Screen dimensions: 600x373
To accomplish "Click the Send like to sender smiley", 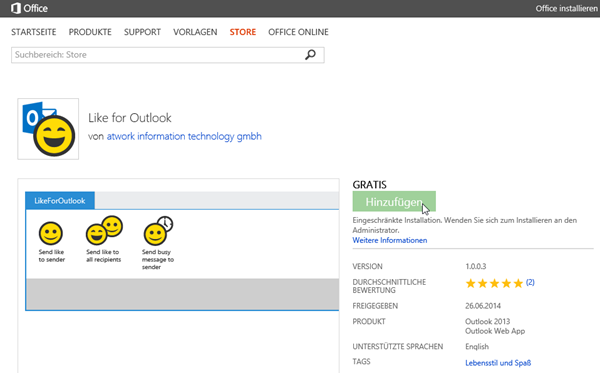I will (51, 233).
